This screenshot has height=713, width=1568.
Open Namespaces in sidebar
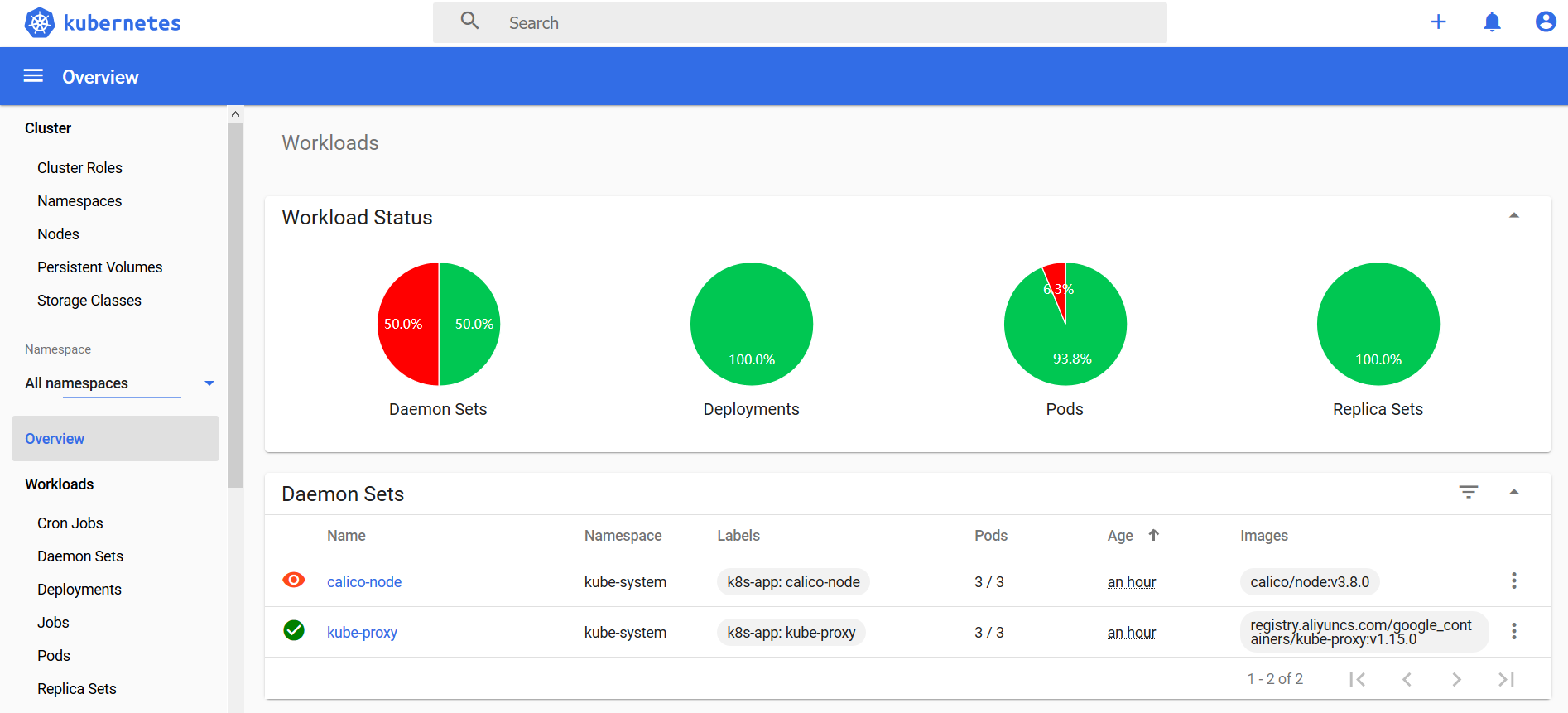tap(79, 201)
